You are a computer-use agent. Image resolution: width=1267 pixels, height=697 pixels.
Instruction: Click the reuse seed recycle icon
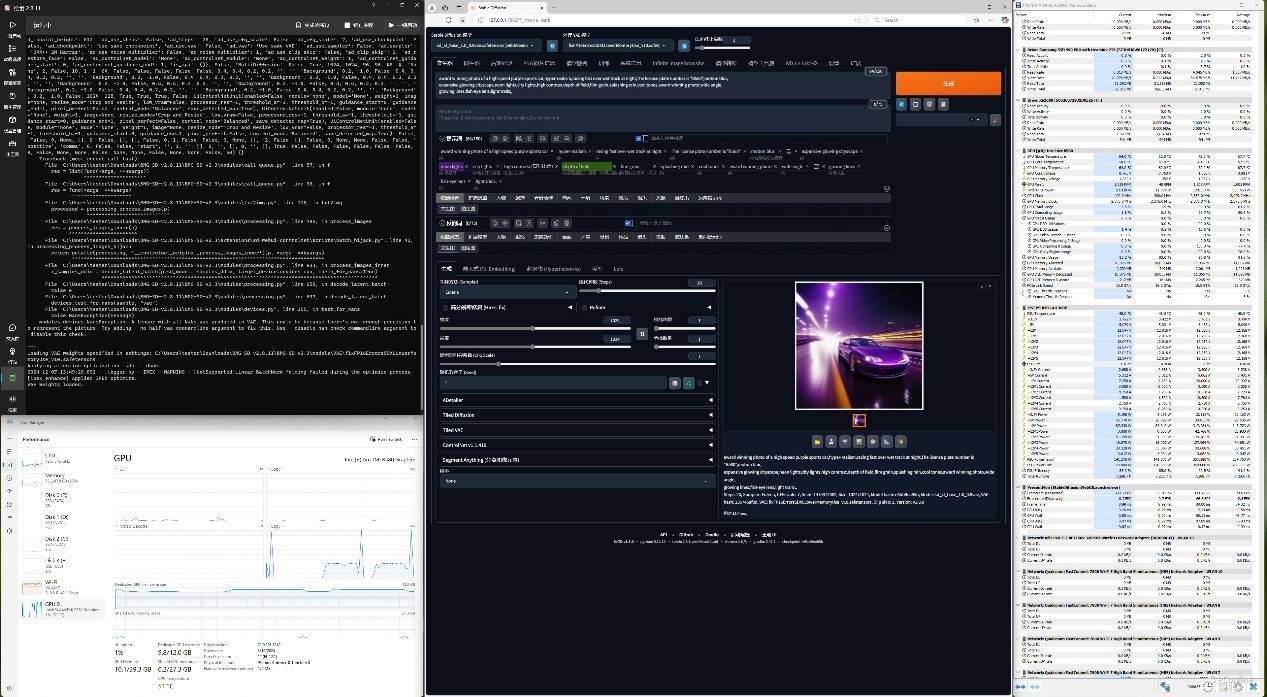689,382
